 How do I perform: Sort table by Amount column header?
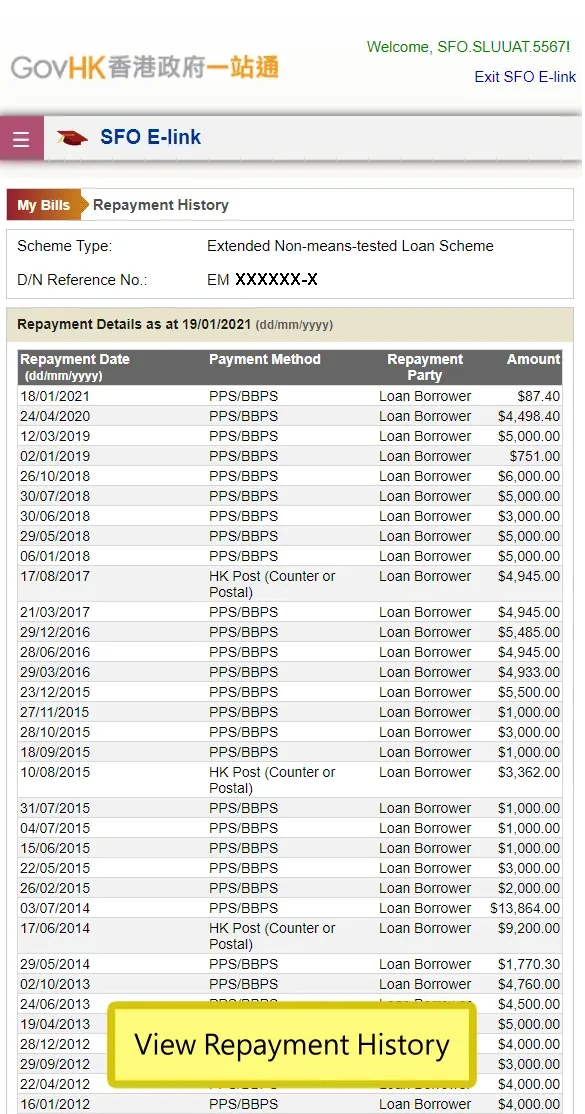pyautogui.click(x=533, y=359)
